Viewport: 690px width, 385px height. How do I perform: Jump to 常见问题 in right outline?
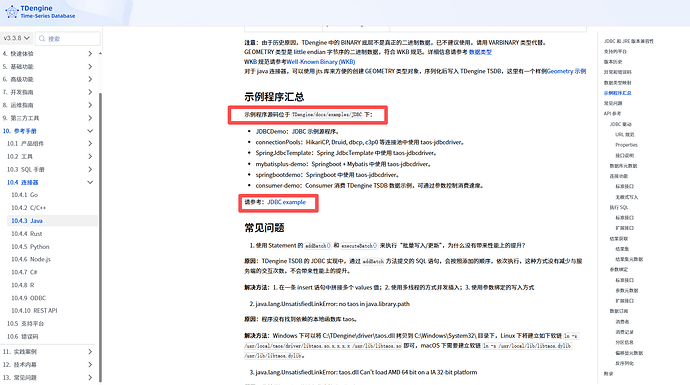[x=613, y=103]
